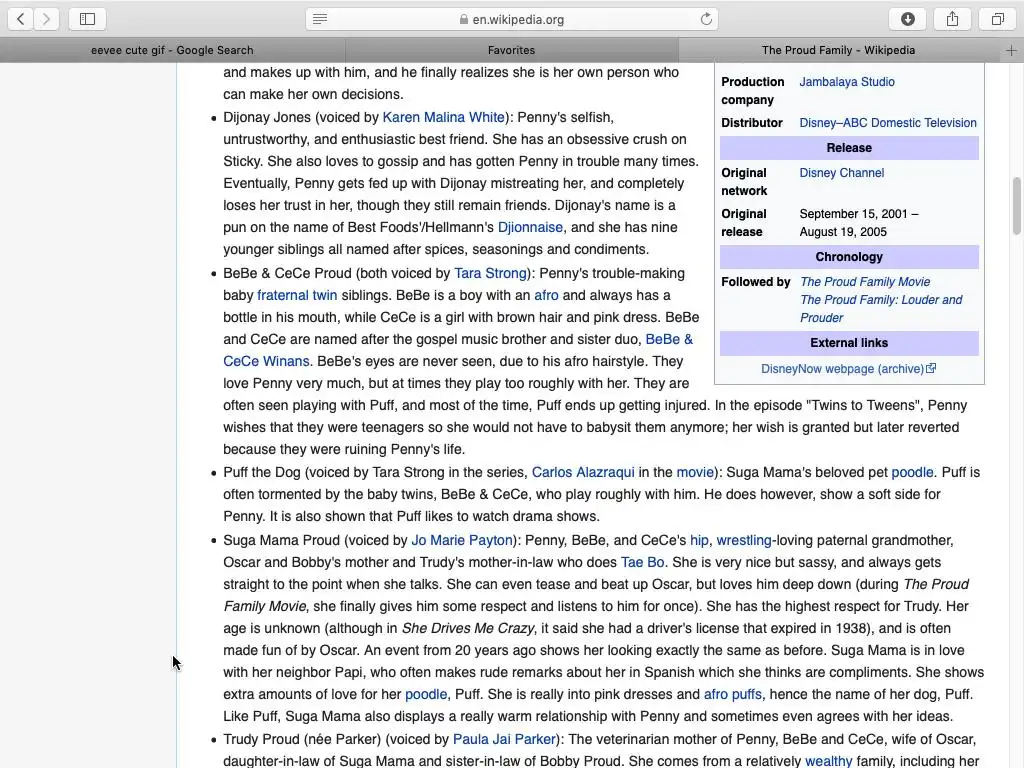Follow the wrestling link
This screenshot has height=768, width=1024.
point(744,540)
